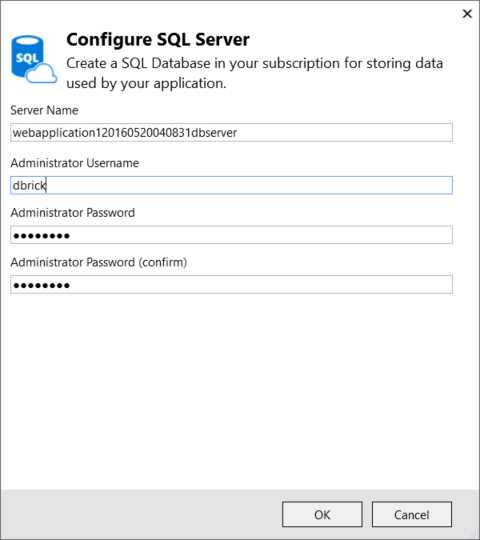Click the Server Name label

[44, 110]
